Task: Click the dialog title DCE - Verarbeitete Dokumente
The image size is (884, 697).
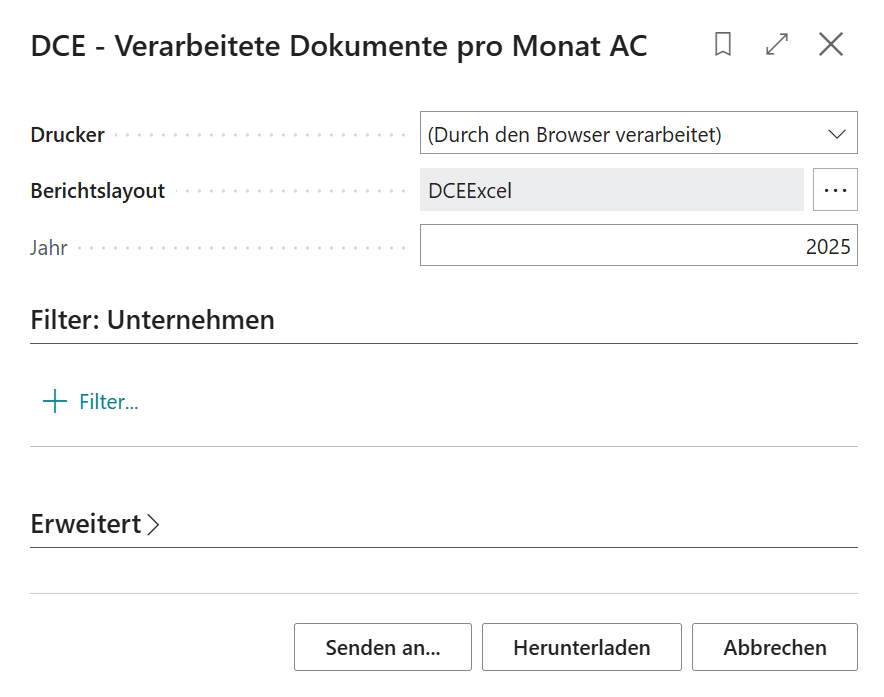Action: pyautogui.click(x=337, y=45)
